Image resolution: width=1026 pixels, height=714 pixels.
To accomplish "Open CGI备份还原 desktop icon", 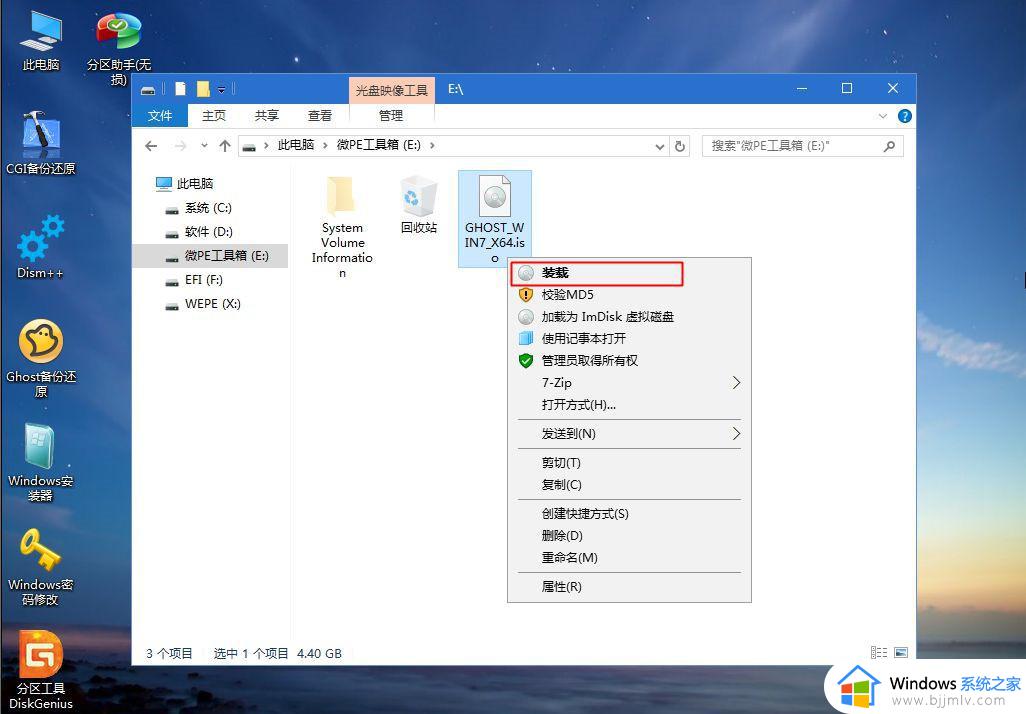I will 41,143.
